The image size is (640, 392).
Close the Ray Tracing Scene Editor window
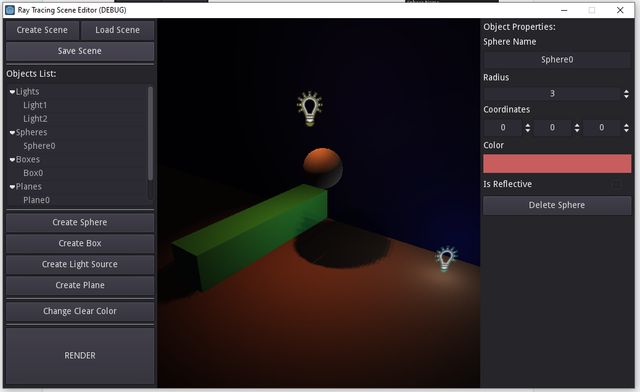620,10
